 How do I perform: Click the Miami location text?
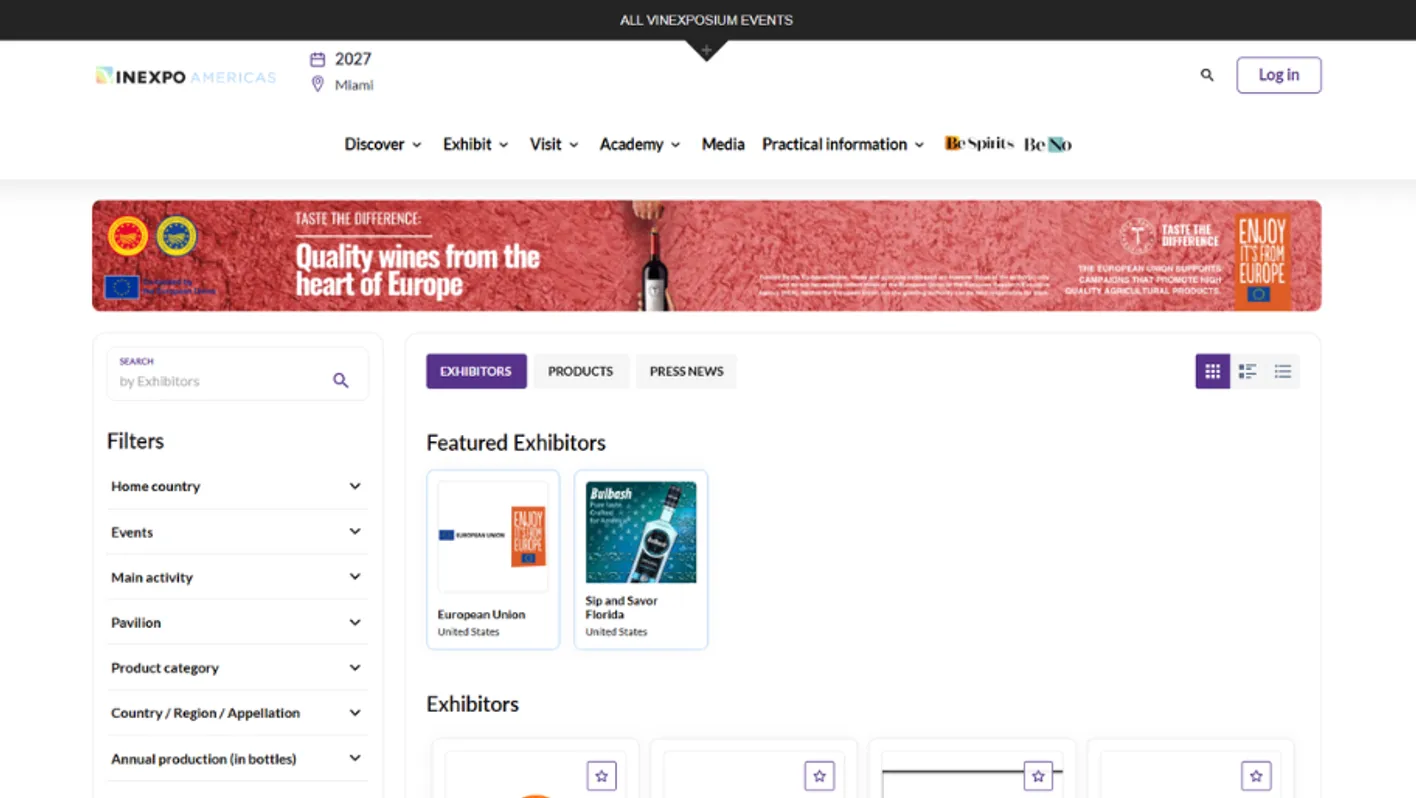coord(354,85)
